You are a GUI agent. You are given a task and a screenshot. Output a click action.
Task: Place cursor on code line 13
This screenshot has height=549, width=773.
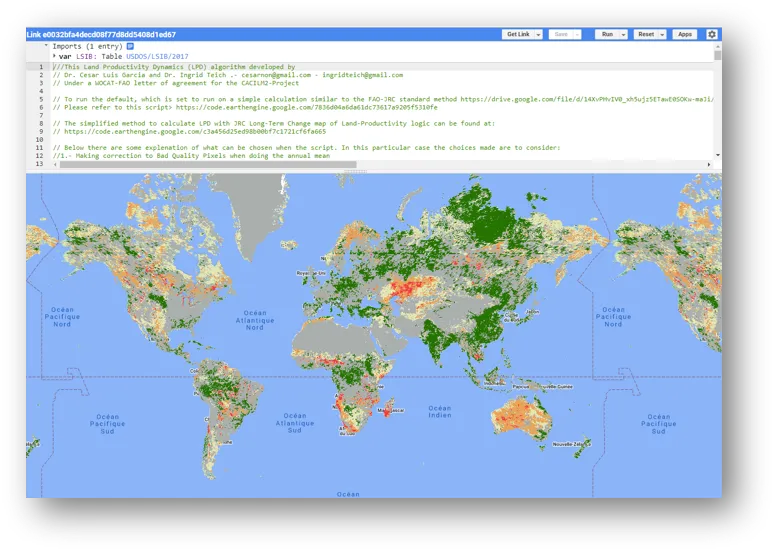tap(200, 163)
